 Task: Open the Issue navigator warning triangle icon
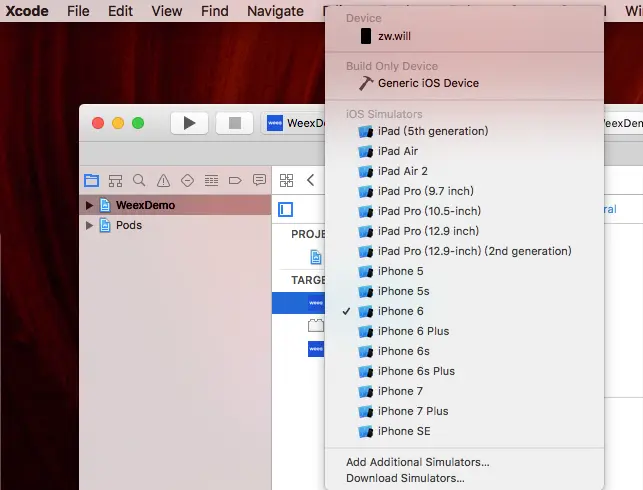163,180
